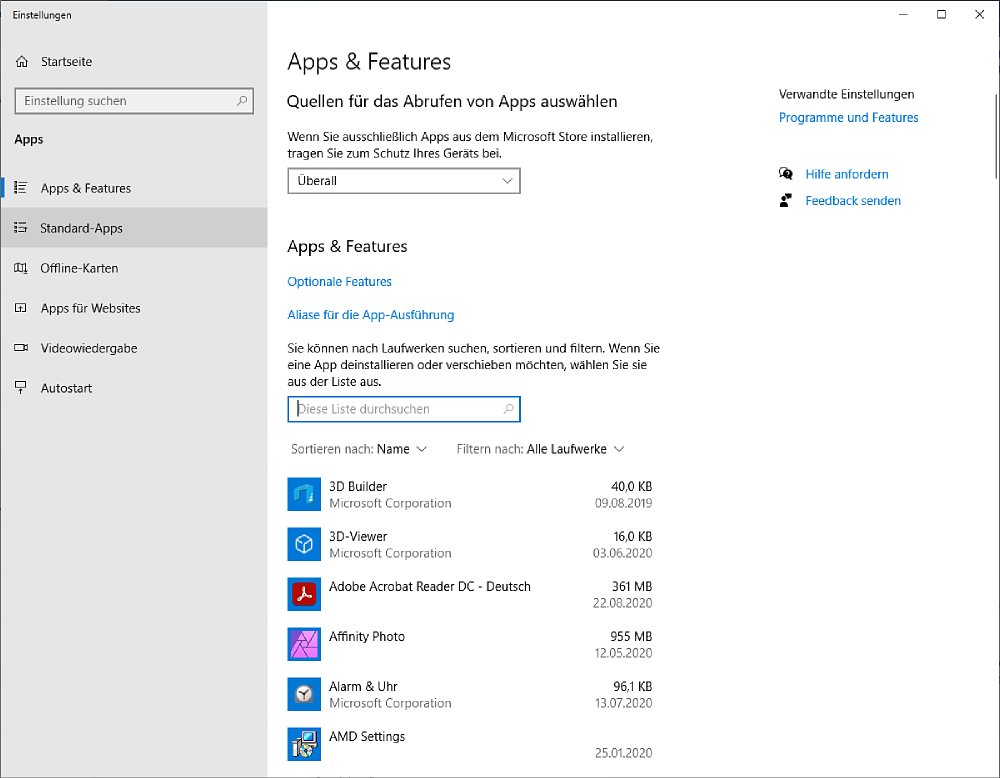Maximize the Einstellungen window
The image size is (1000, 778).
941,15
